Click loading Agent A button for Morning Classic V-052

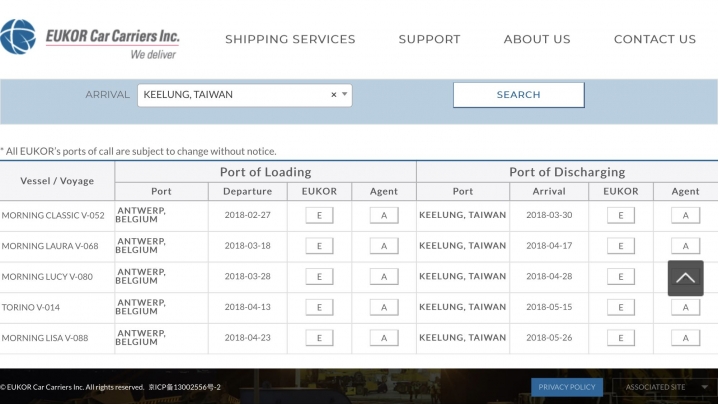pyautogui.click(x=384, y=215)
